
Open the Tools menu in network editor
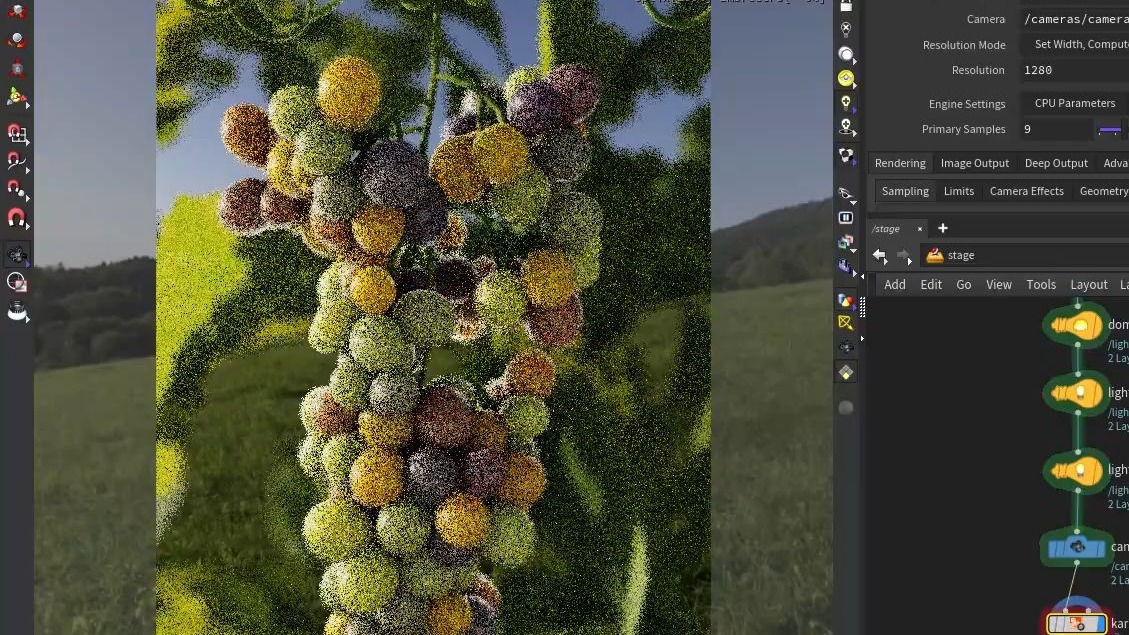pyautogui.click(x=1041, y=284)
